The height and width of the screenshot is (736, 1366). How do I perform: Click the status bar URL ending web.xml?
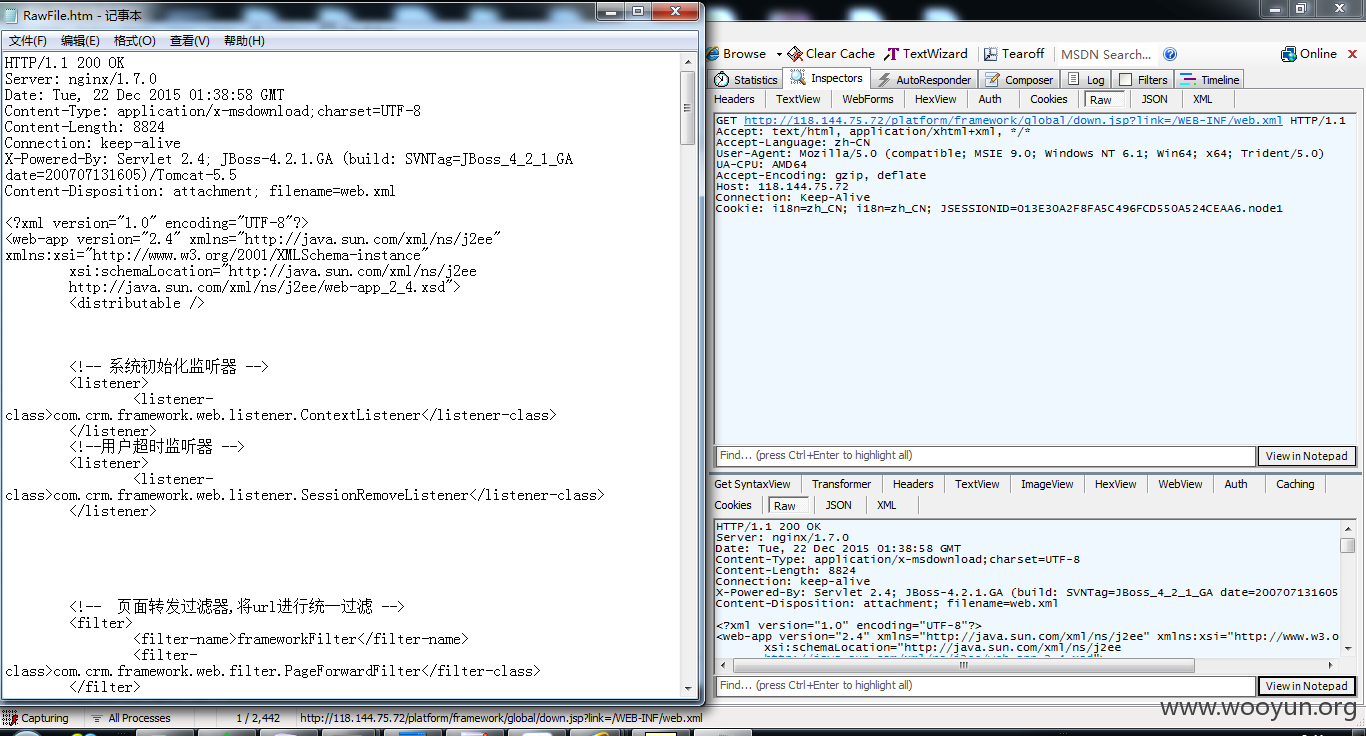501,718
